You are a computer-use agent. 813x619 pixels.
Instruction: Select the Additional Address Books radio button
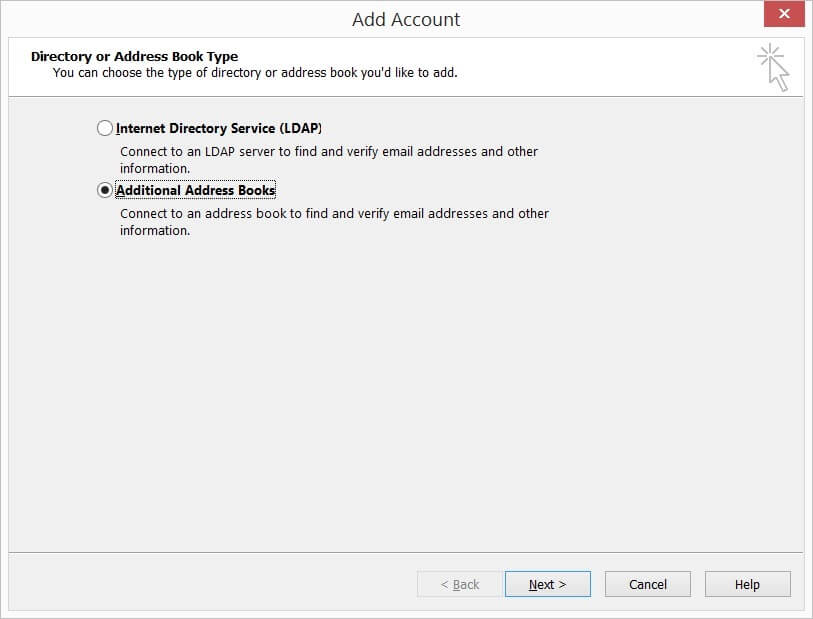pos(105,190)
